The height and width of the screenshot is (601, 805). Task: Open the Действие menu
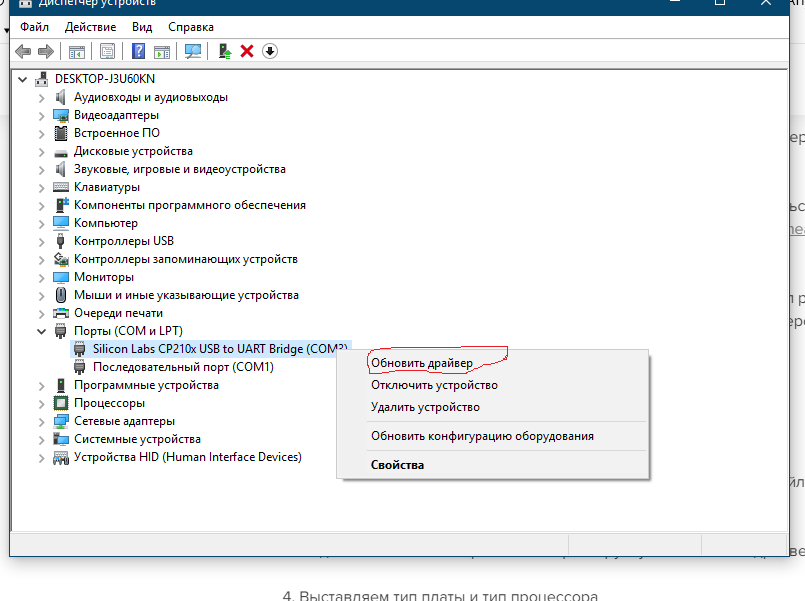90,27
